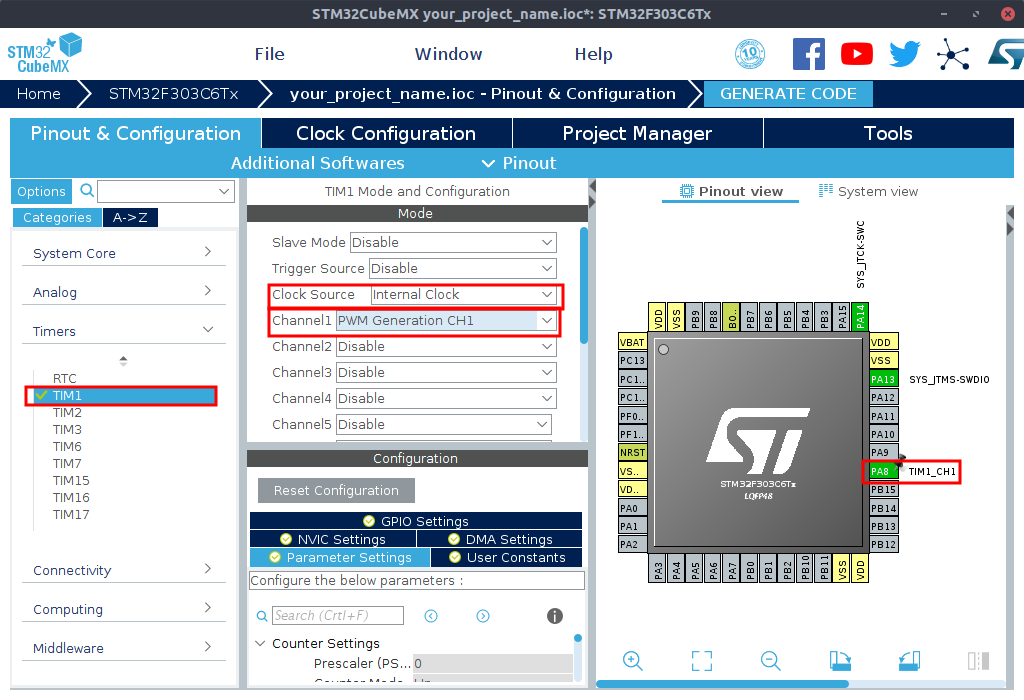
Task: Click the parameter info icon
Action: coord(555,616)
